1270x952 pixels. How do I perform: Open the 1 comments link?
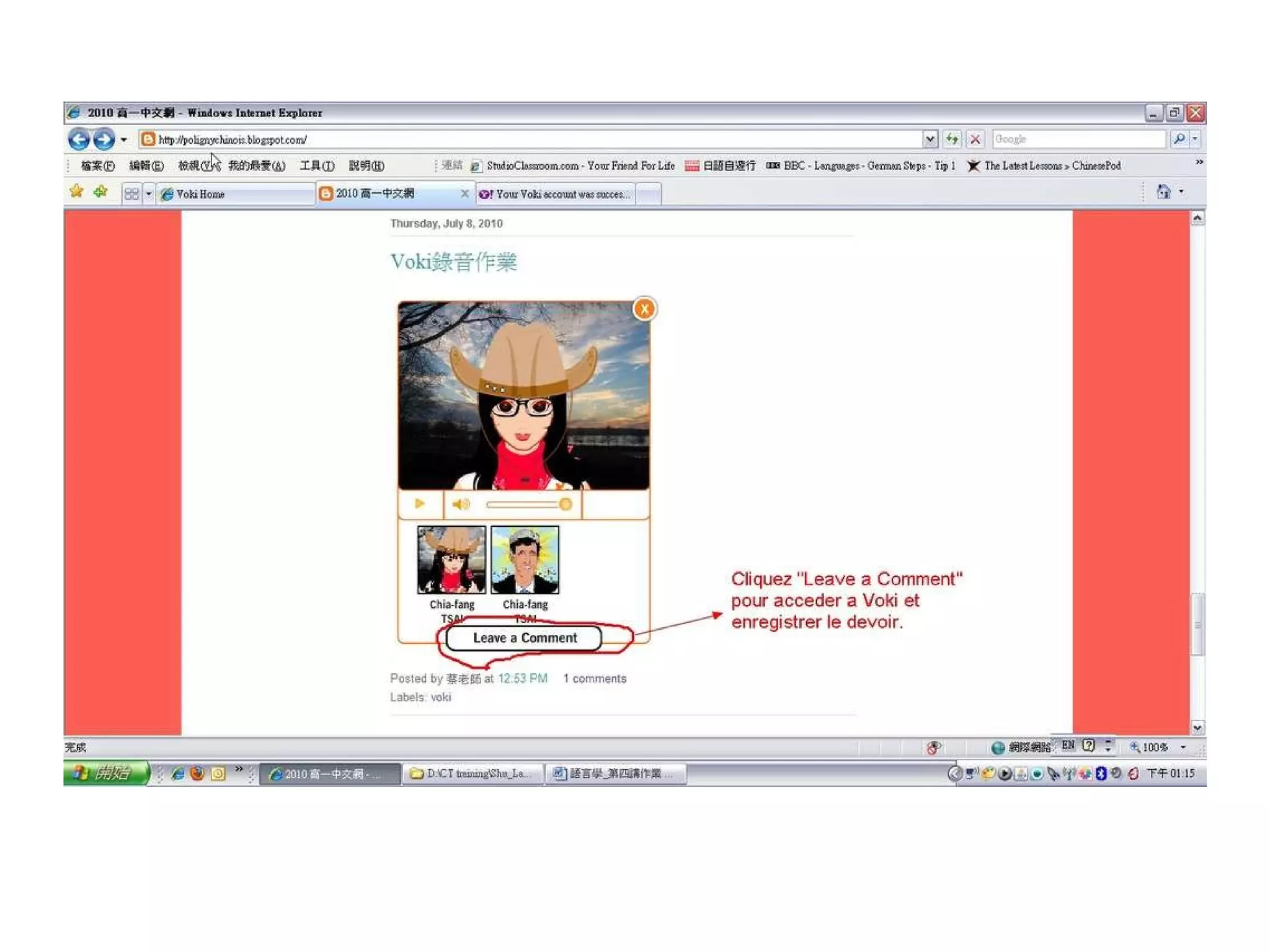pos(595,679)
